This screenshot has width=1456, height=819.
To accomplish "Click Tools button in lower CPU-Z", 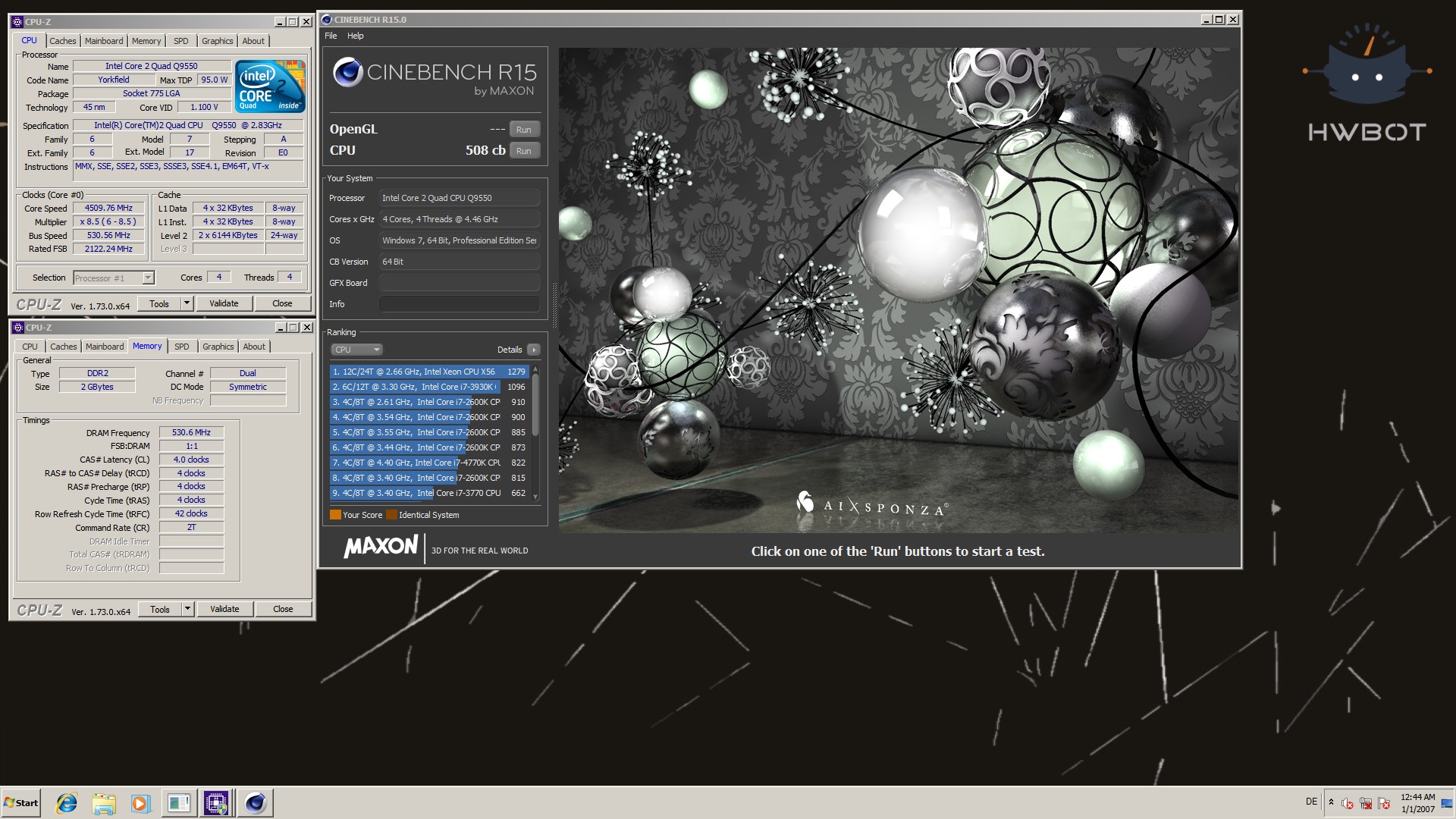I will [160, 609].
